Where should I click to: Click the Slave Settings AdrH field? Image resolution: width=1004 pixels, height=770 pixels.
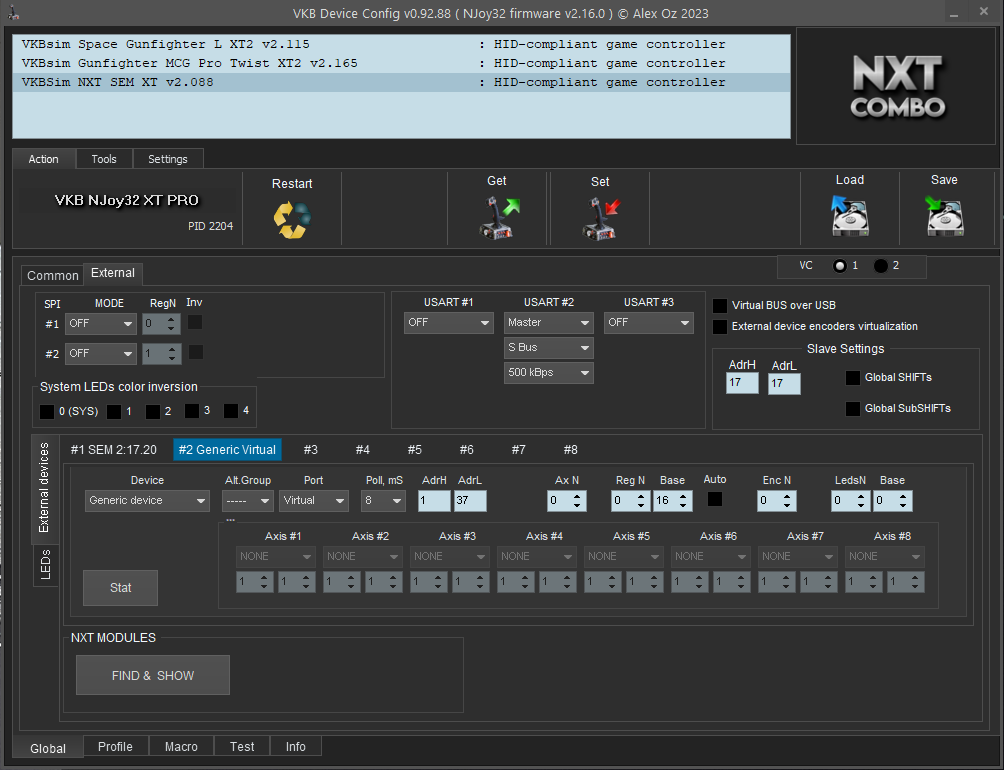click(742, 383)
